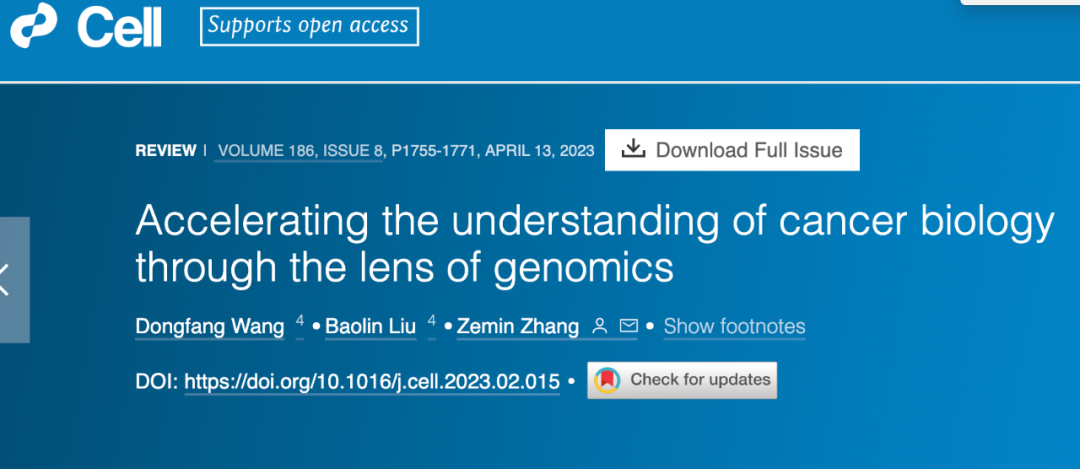Click the Cell journal chain-link logo icon

click(34, 26)
